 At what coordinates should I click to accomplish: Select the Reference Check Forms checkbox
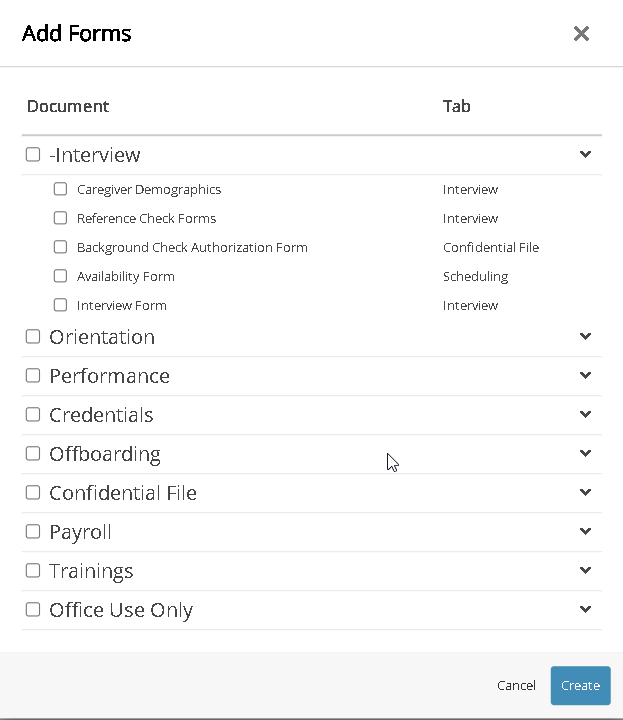pos(61,218)
